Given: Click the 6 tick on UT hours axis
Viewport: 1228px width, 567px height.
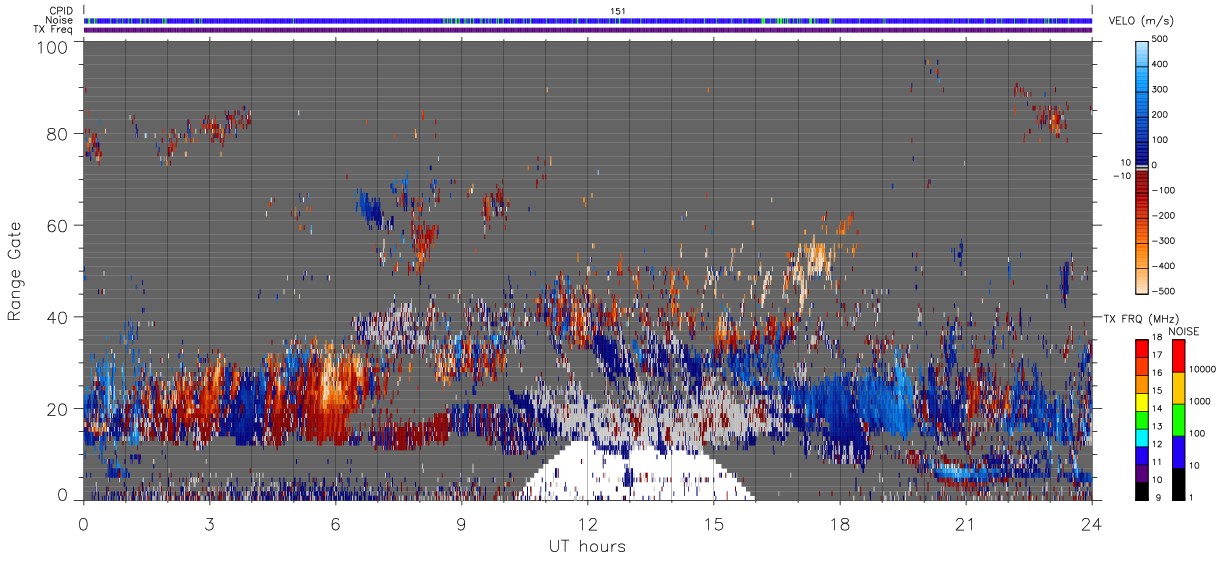Looking at the screenshot, I should tap(336, 524).
